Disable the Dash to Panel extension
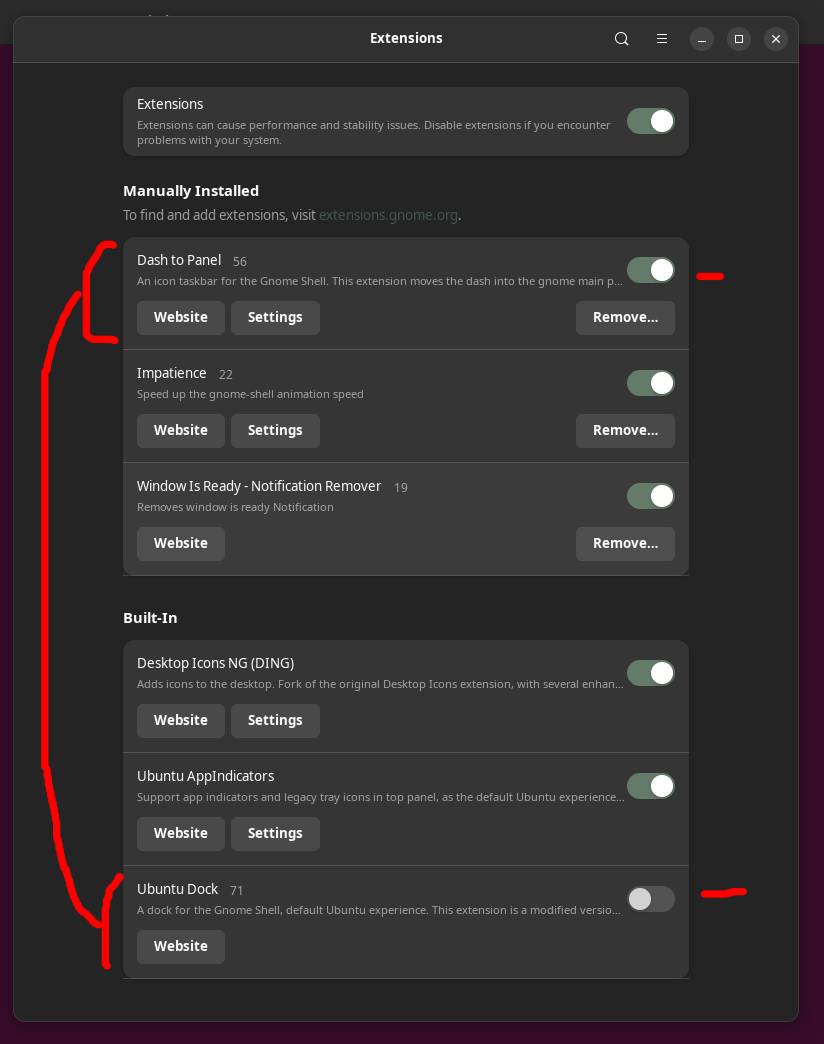824x1044 pixels. (x=651, y=270)
